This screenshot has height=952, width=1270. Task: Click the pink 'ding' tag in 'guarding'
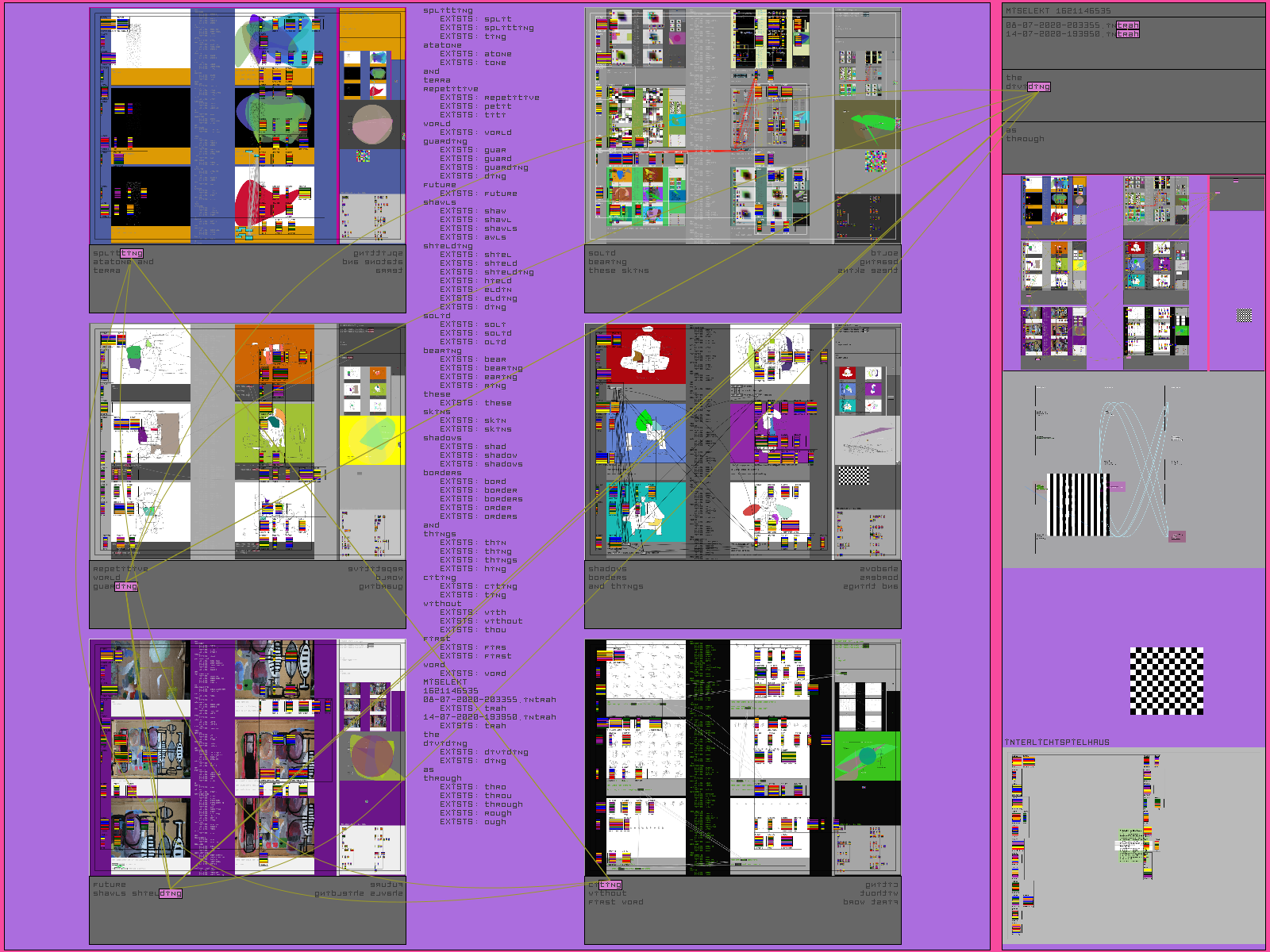pos(126,586)
